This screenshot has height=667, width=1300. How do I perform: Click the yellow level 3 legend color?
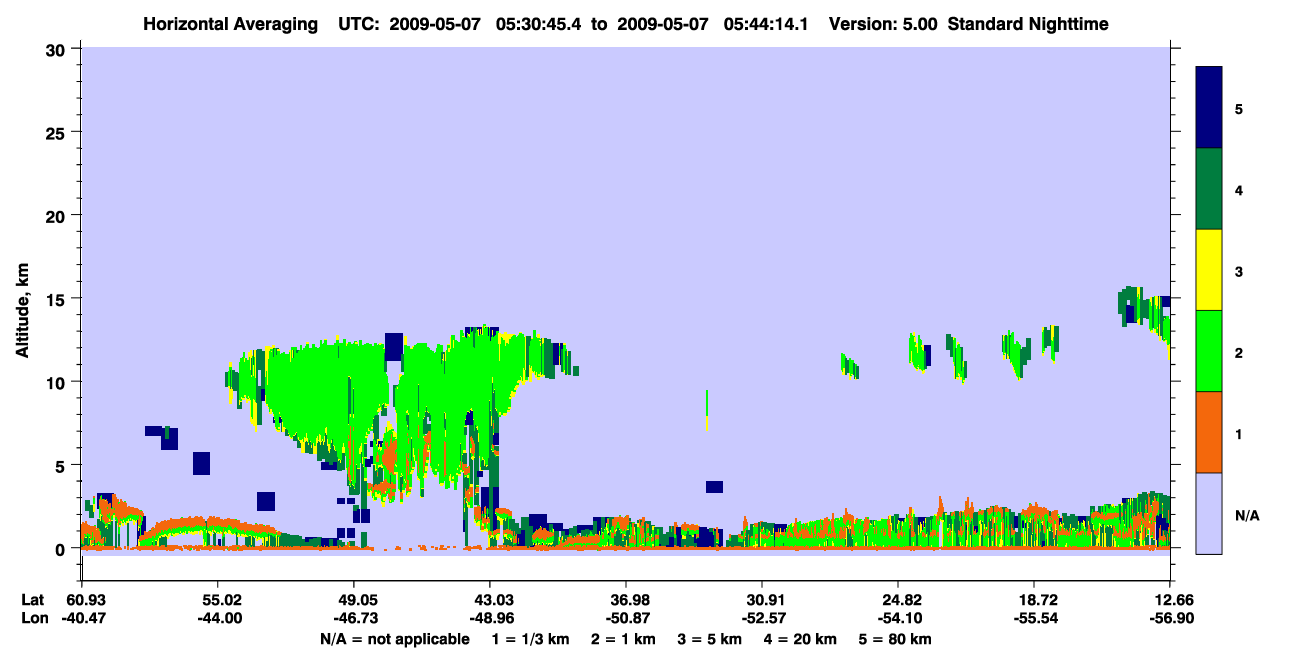click(x=1209, y=270)
